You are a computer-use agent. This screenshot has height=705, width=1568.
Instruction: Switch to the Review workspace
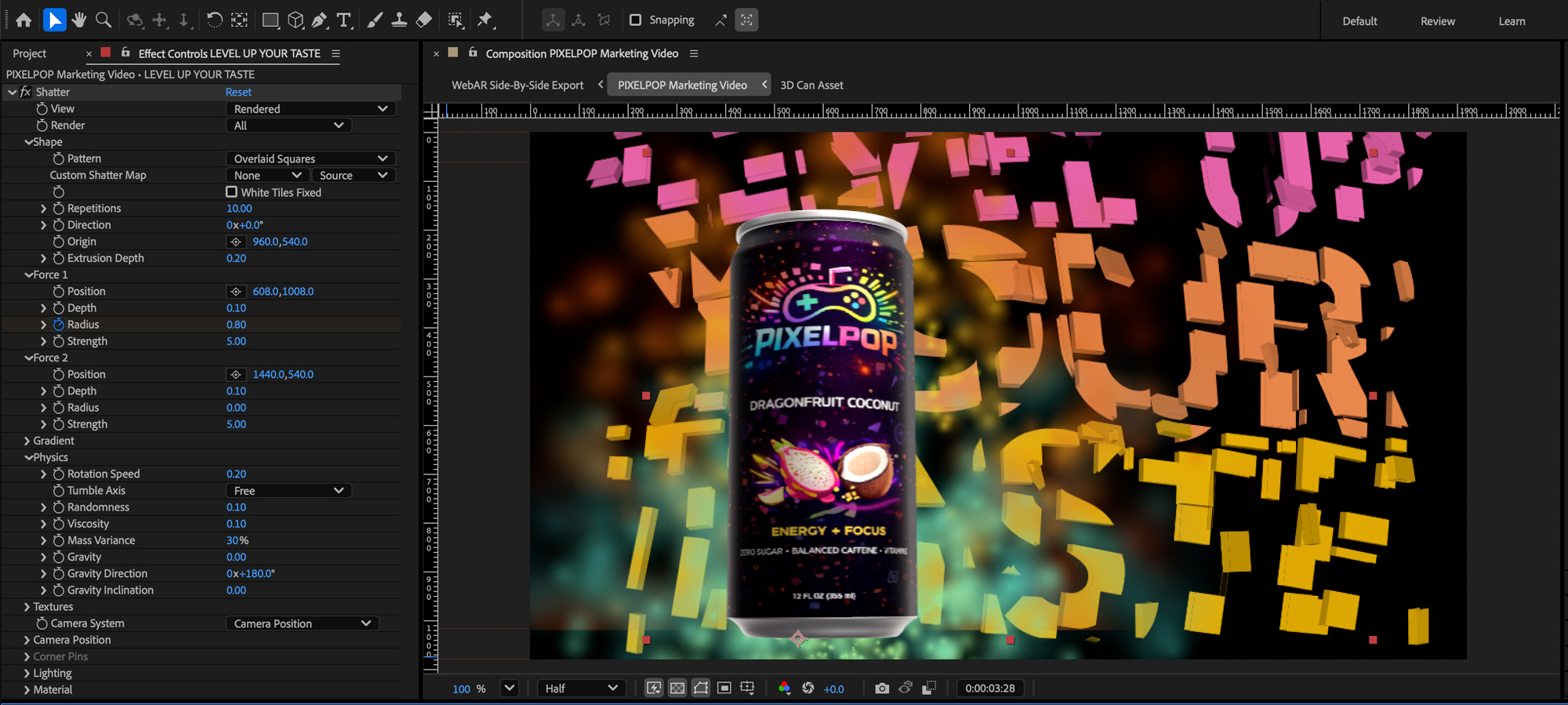[x=1438, y=21]
